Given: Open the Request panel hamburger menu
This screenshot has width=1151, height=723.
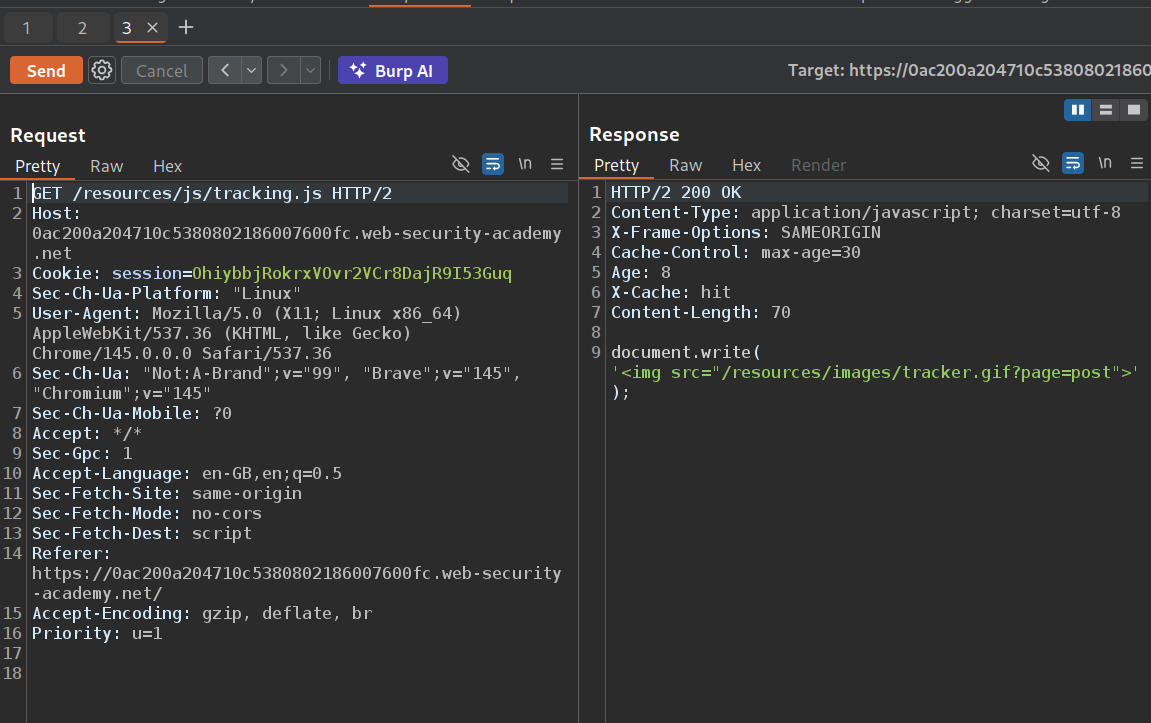Looking at the screenshot, I should pos(557,164).
